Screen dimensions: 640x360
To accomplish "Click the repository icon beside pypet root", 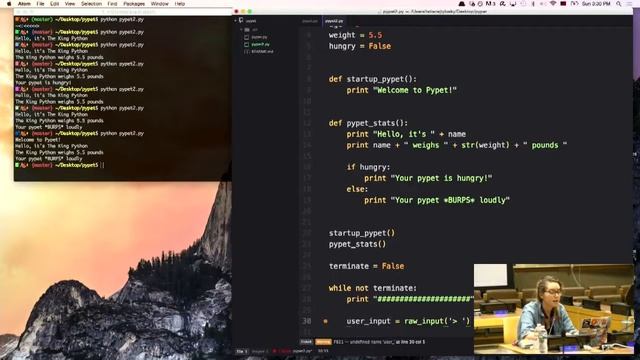I will [241, 20].
